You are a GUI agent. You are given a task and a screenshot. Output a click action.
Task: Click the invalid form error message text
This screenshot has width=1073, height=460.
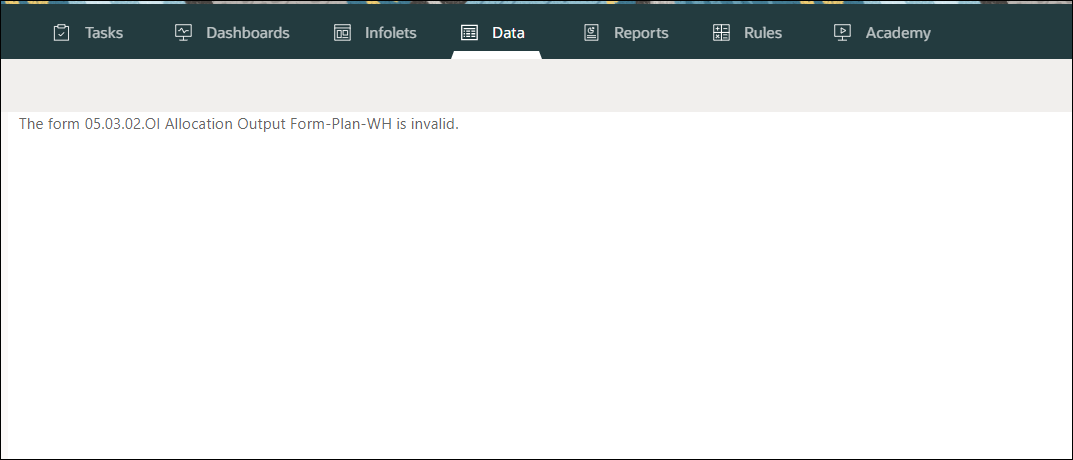coord(239,124)
